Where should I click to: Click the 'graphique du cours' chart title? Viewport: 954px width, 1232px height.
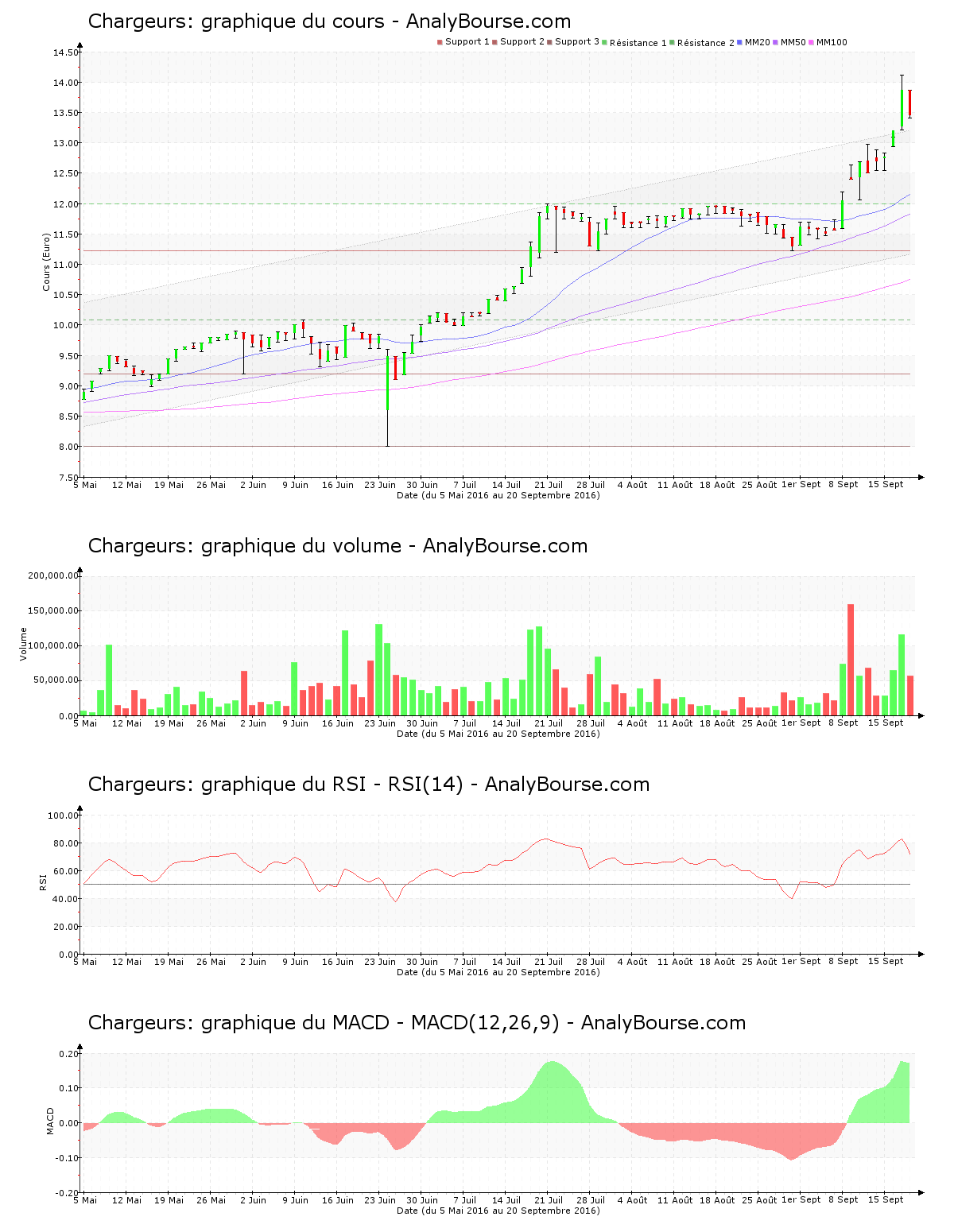click(329, 21)
